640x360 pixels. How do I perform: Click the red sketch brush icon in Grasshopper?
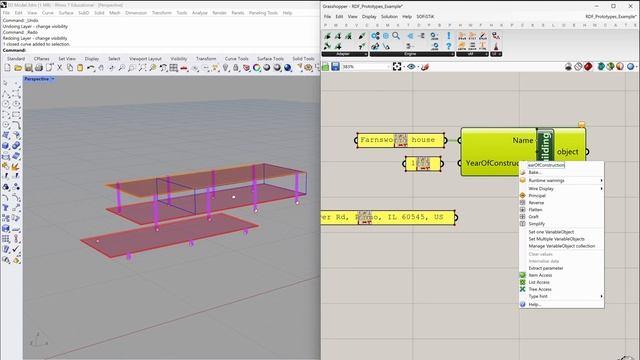(x=425, y=67)
